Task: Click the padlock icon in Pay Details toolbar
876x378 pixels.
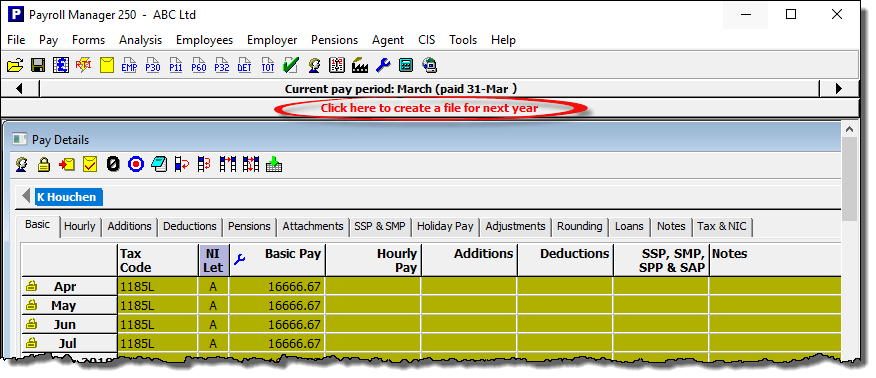Action: [x=44, y=164]
